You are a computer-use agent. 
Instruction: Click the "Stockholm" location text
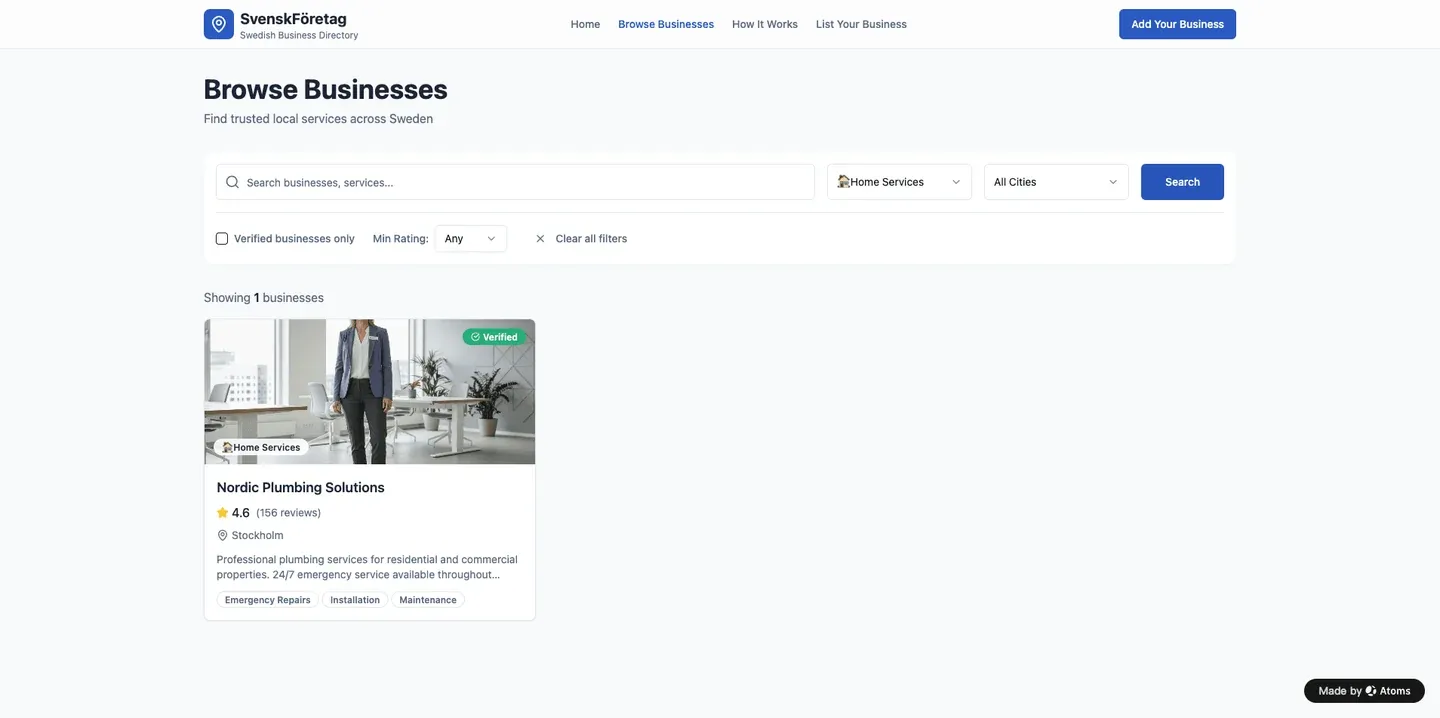click(x=257, y=536)
